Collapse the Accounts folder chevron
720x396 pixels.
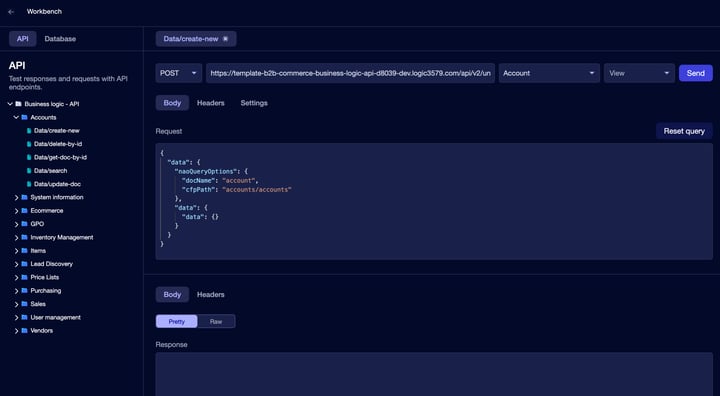click(16, 118)
